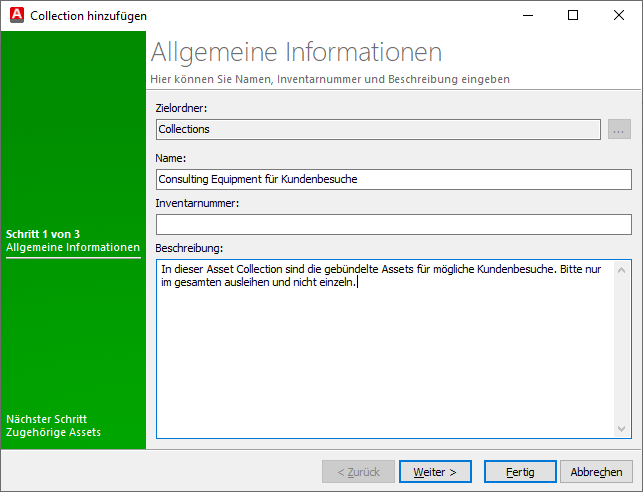Maximize the Collection hinzufügen dialog
The width and height of the screenshot is (643, 492).
coord(573,15)
